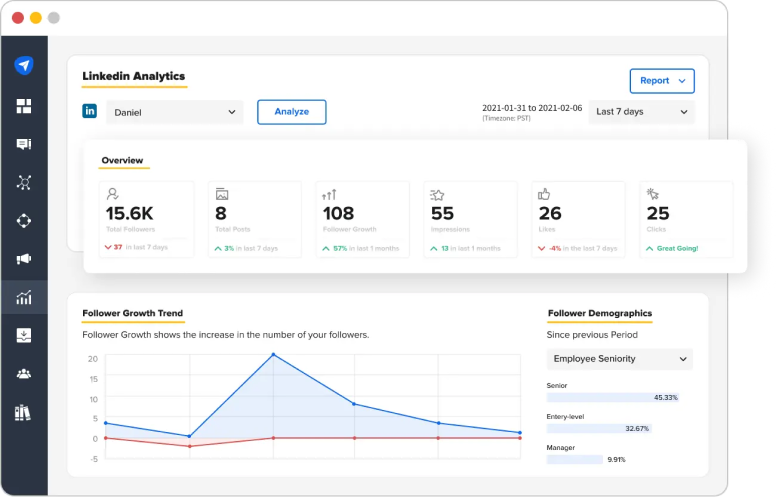
Task: Open the team people sidebar icon
Action: [x=24, y=374]
